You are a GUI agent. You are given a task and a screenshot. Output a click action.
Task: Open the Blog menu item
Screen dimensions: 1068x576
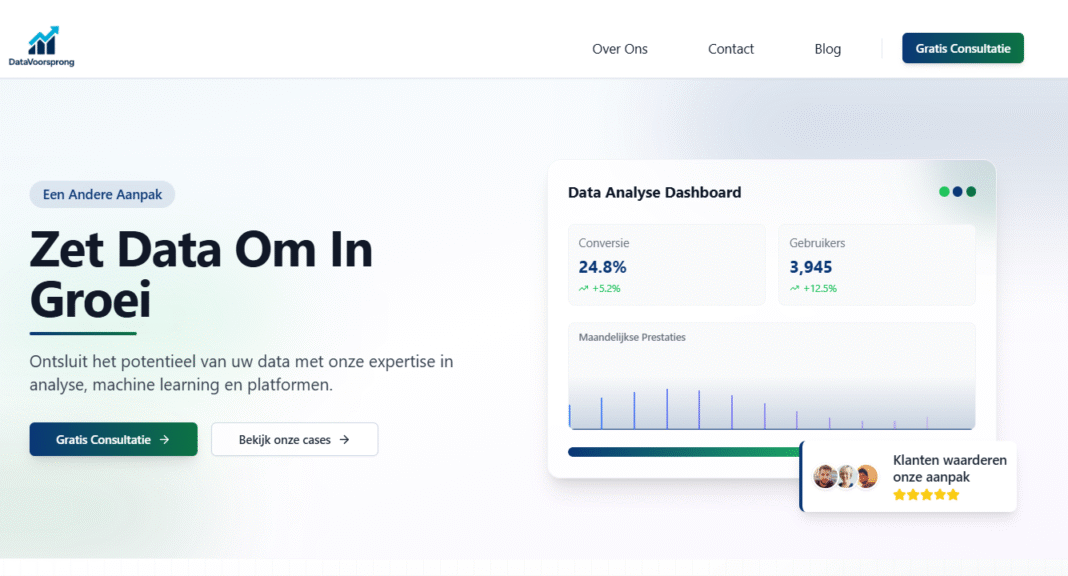click(828, 49)
